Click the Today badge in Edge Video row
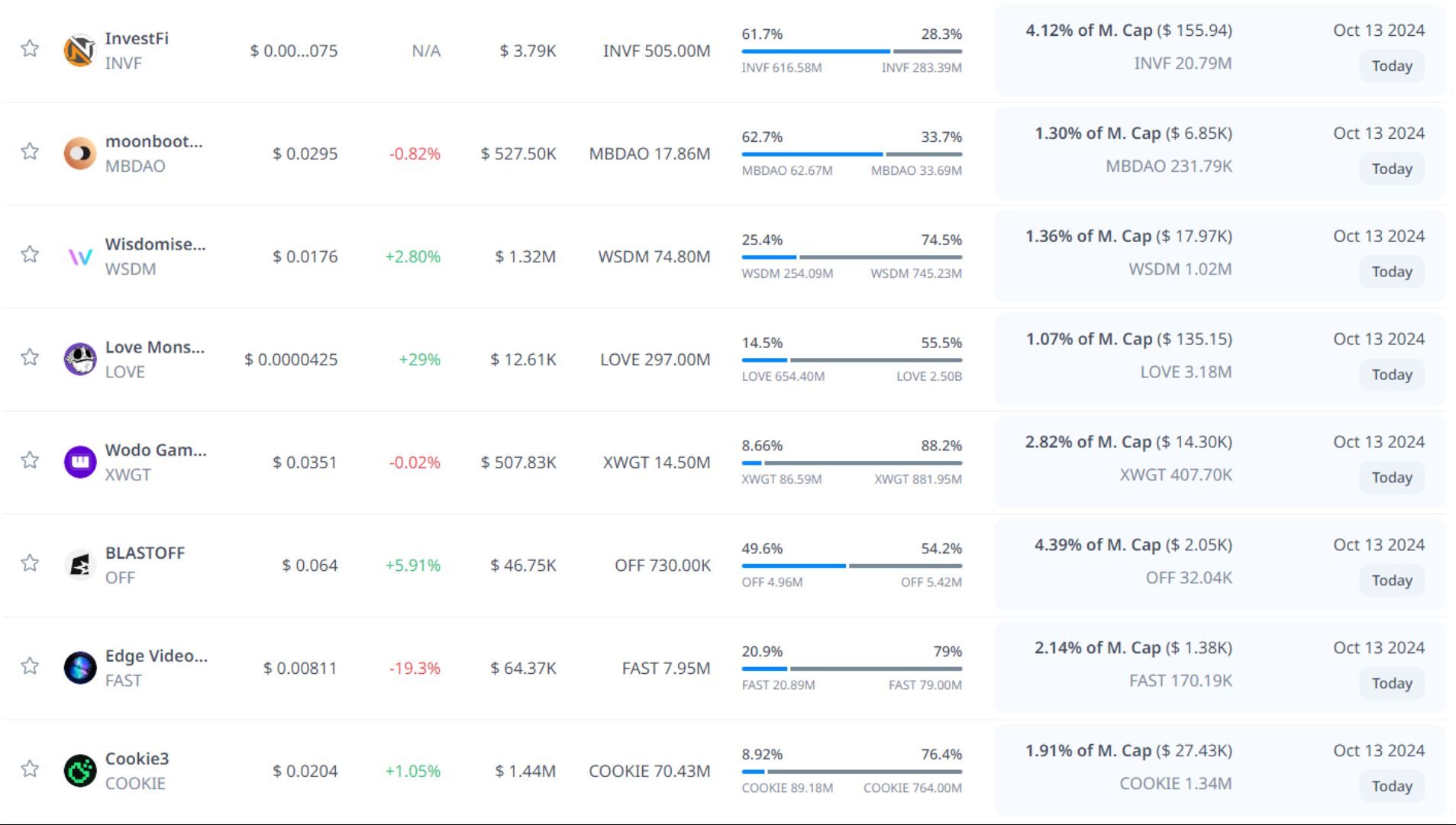 tap(1391, 683)
